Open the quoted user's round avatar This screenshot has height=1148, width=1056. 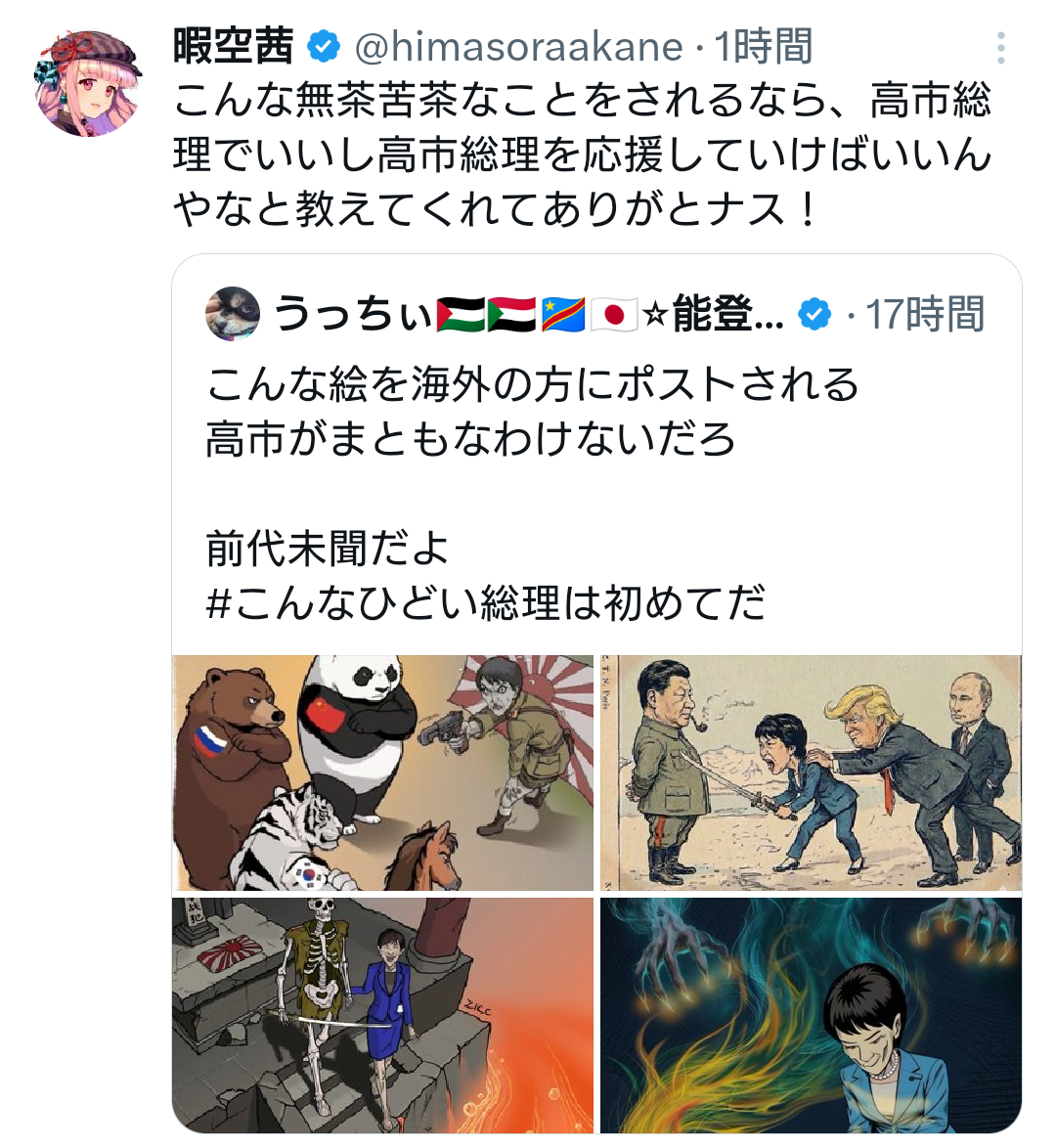(233, 314)
